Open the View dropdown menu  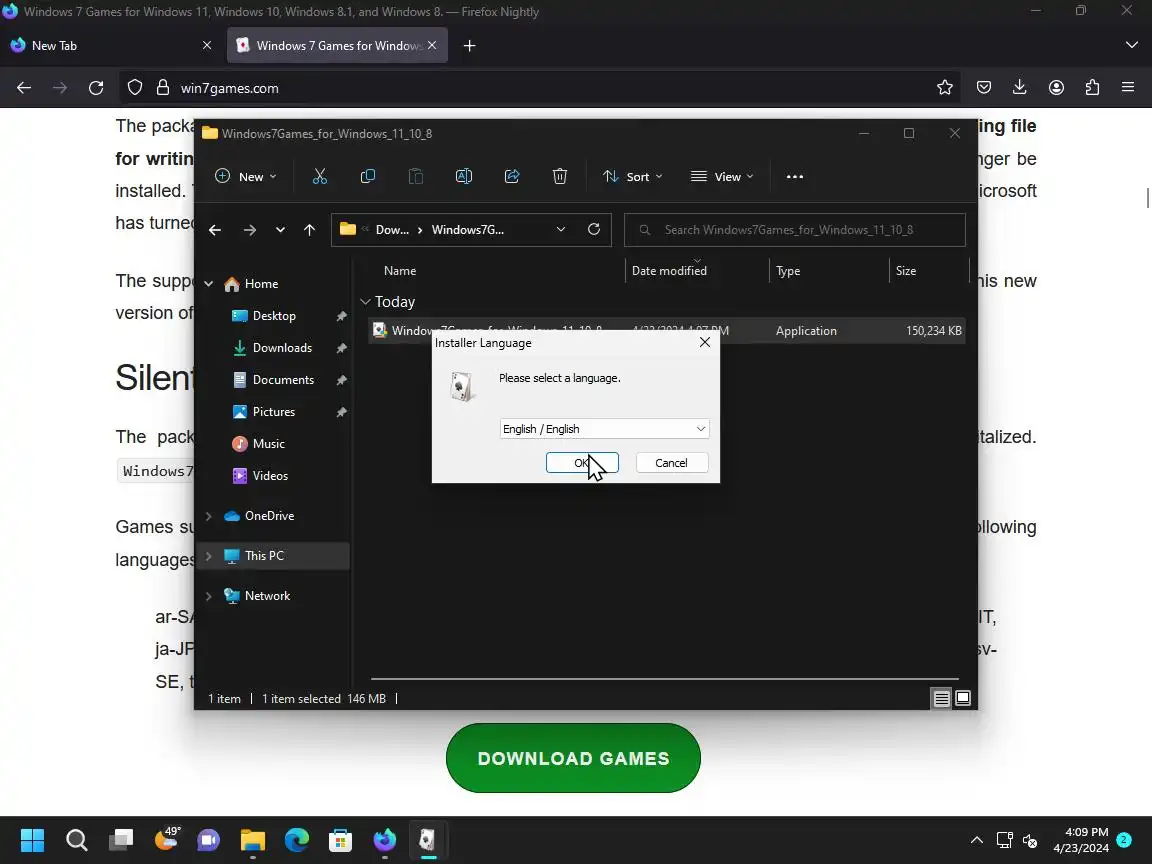pos(722,176)
